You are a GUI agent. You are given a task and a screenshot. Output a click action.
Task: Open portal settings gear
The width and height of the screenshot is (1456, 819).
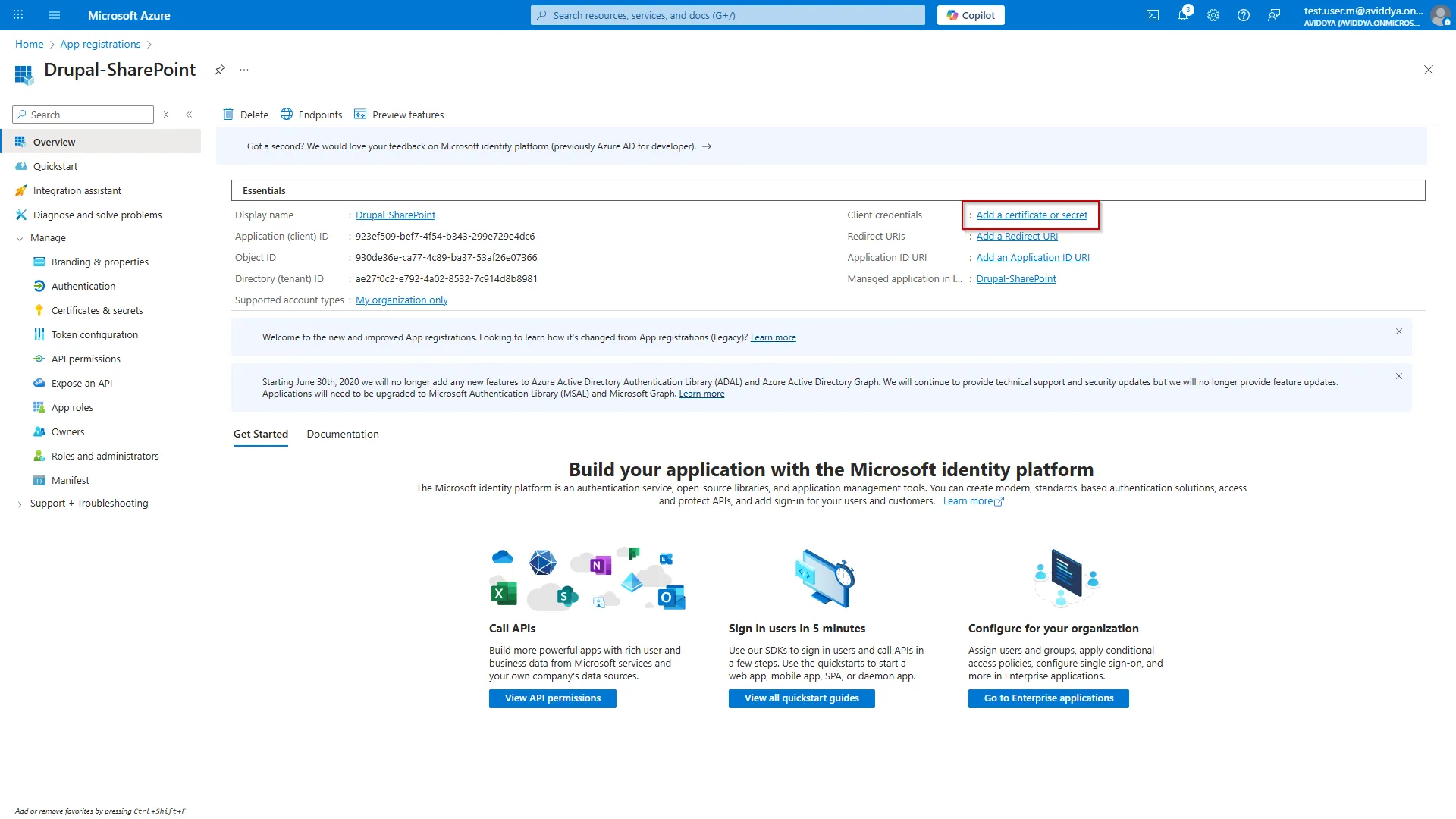1213,15
